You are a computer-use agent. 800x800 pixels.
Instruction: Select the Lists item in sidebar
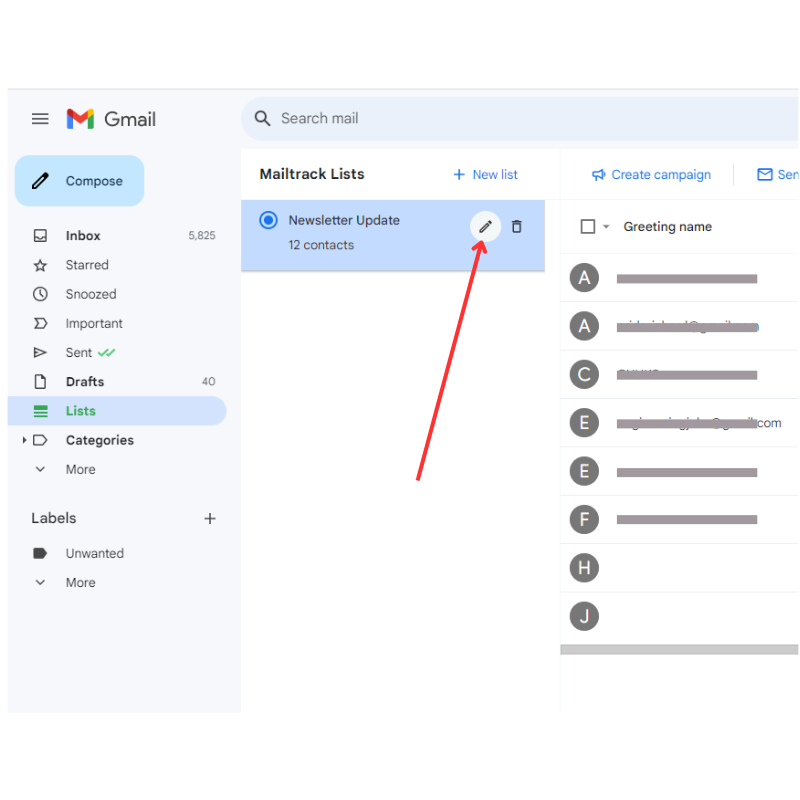tap(117, 411)
